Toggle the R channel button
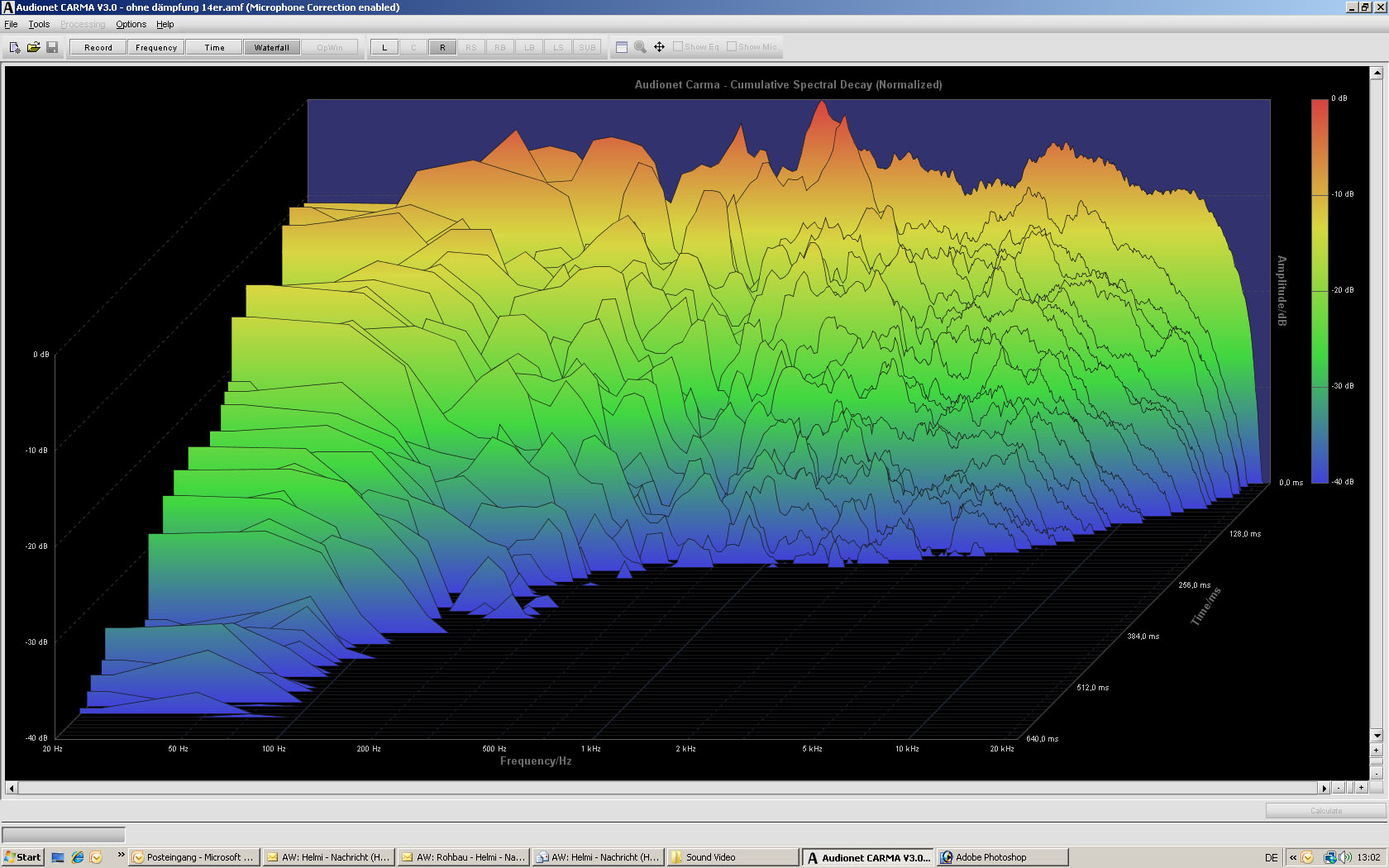 coord(442,47)
